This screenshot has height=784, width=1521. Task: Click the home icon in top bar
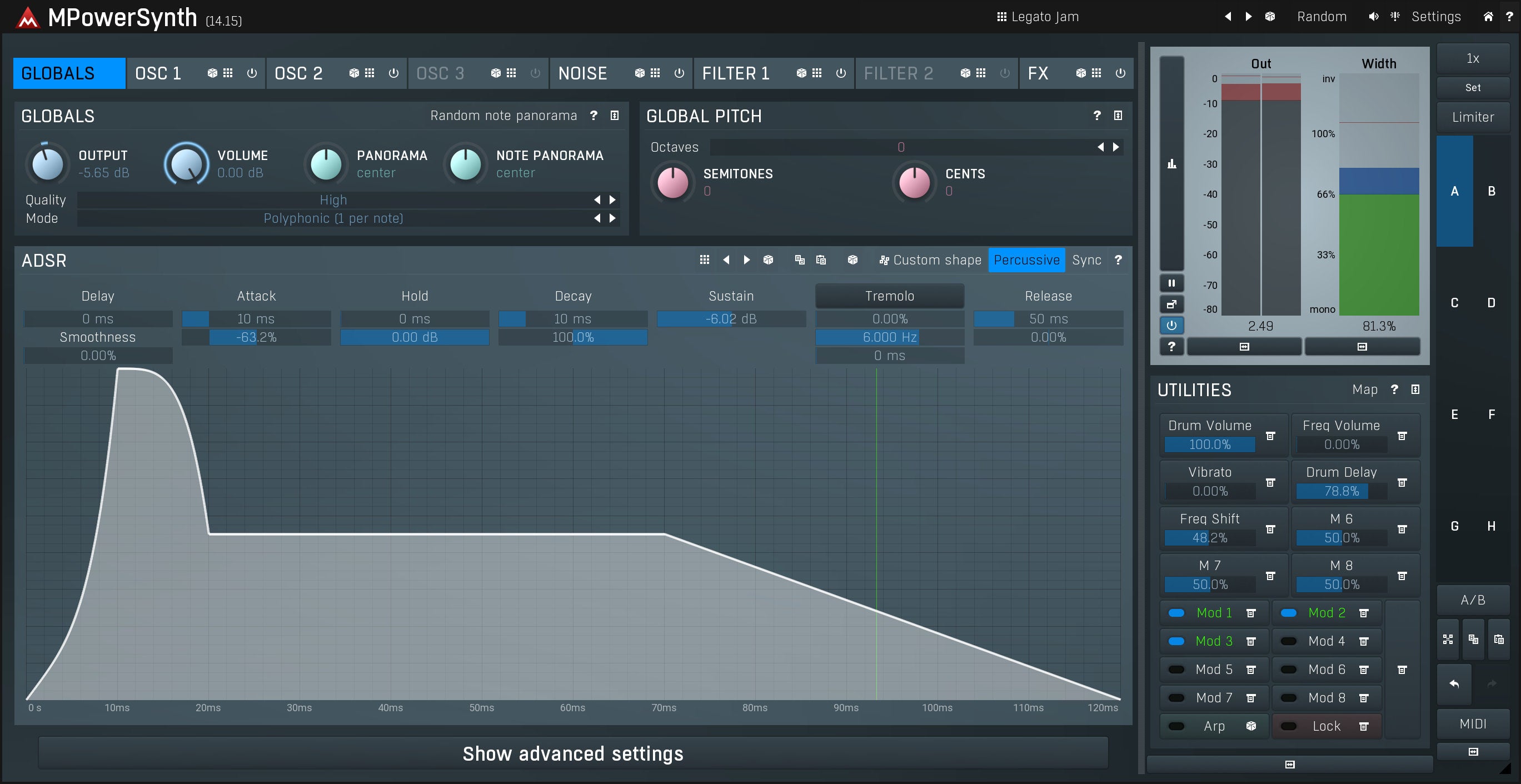click(1488, 17)
